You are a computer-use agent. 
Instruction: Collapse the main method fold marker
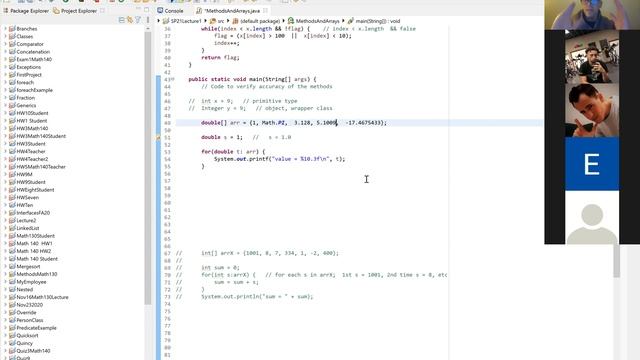point(173,79)
